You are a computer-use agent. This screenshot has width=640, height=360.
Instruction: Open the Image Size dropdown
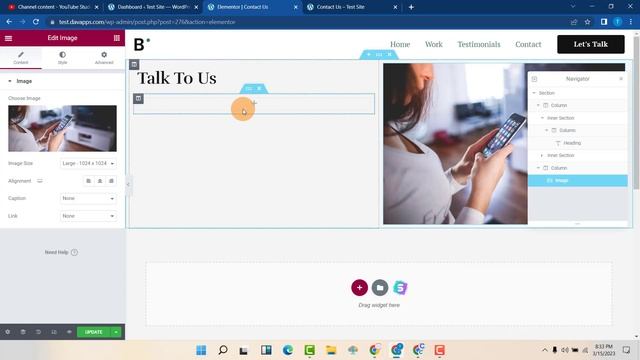(88, 163)
